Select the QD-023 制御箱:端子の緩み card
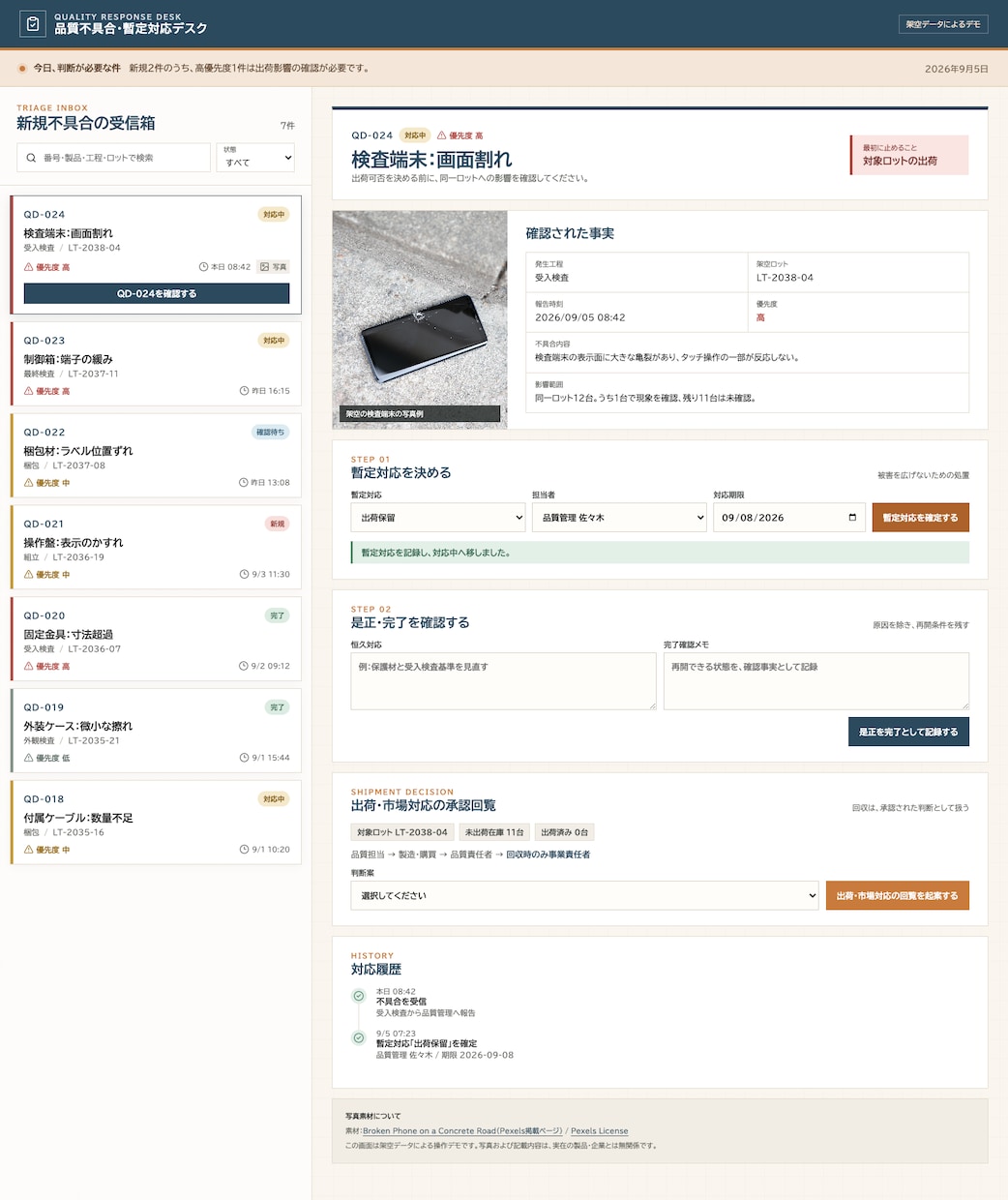The image size is (1008, 1200). coord(156,364)
